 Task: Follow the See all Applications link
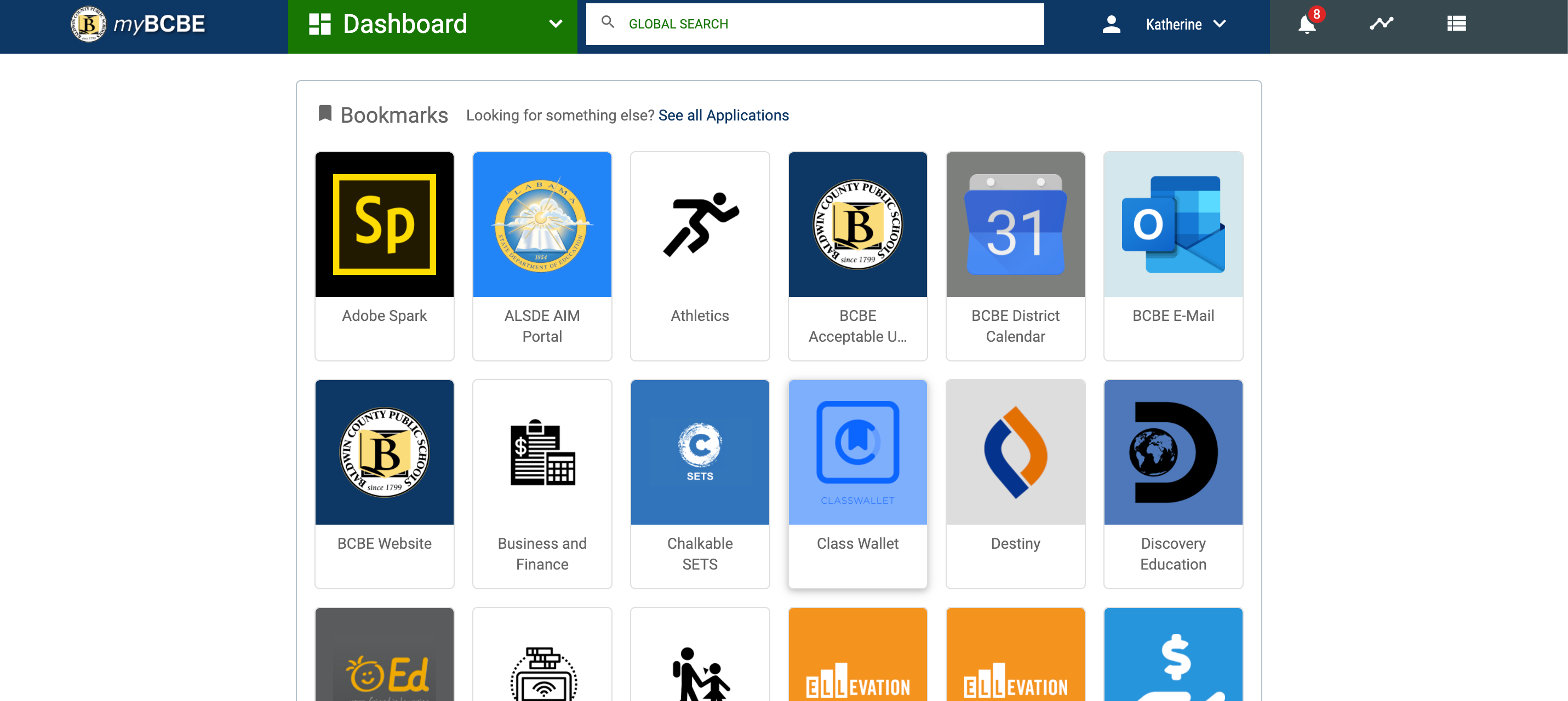[723, 115]
